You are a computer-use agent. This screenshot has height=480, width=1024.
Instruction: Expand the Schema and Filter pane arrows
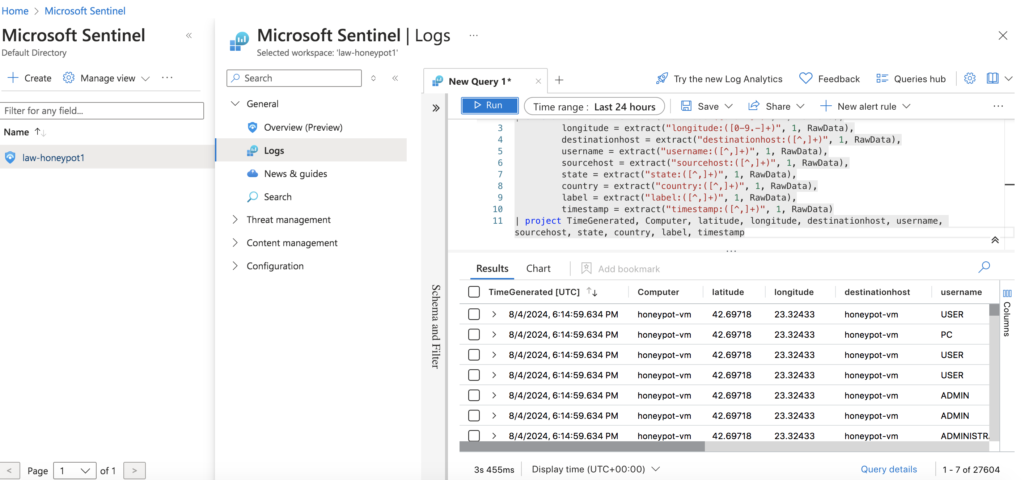[x=436, y=108]
